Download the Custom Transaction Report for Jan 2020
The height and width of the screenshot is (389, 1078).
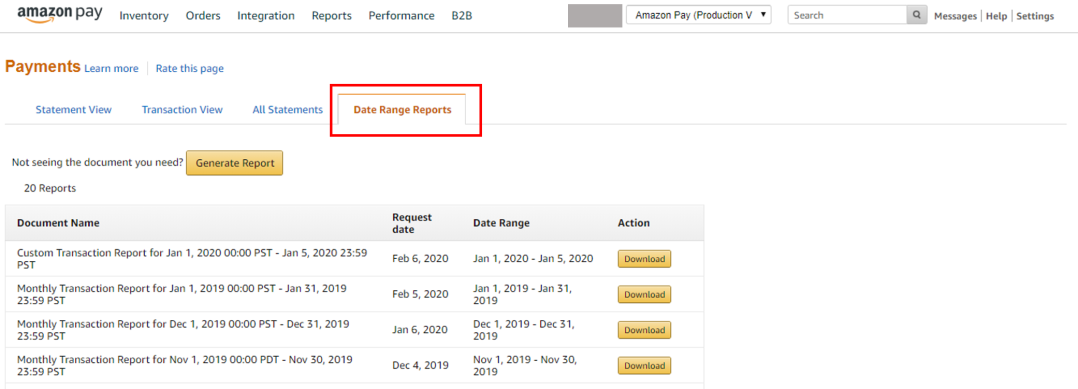(644, 259)
